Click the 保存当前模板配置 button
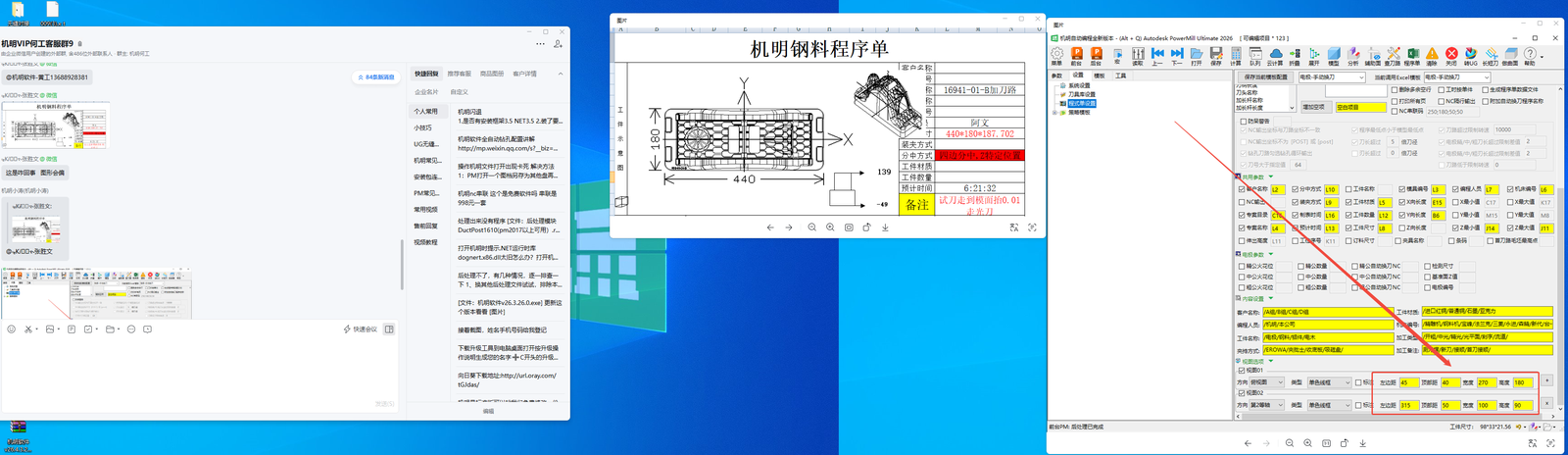 point(1266,77)
